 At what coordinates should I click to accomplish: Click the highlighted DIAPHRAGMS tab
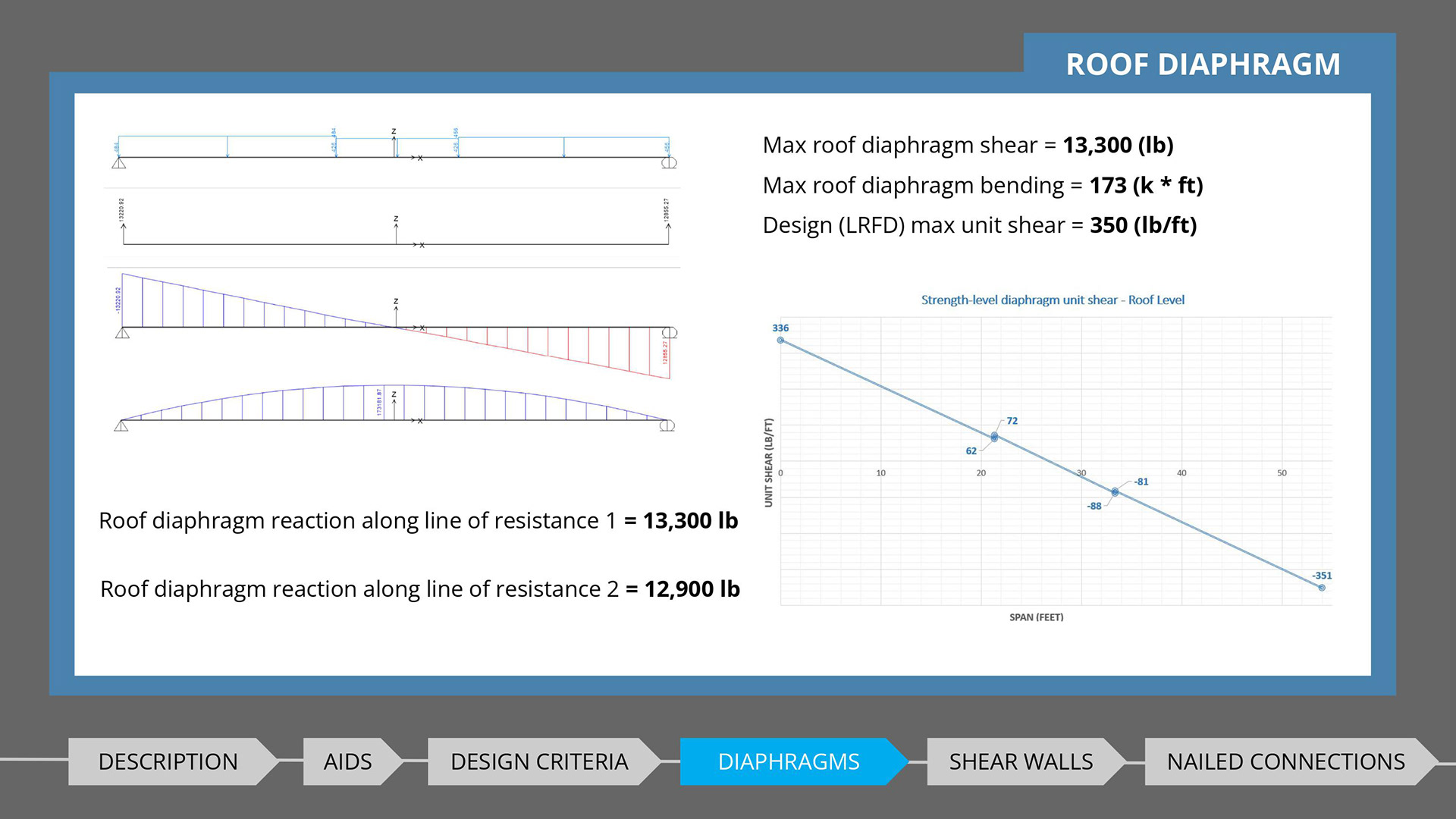789,761
